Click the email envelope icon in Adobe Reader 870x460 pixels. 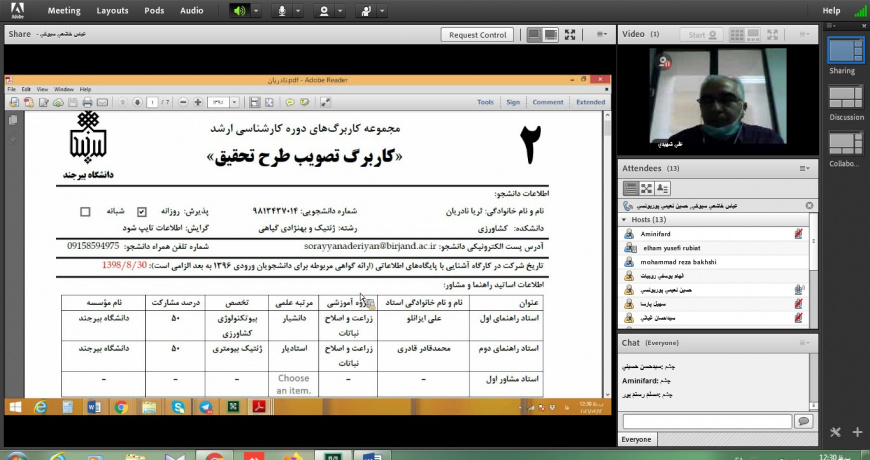pyautogui.click(x=102, y=102)
